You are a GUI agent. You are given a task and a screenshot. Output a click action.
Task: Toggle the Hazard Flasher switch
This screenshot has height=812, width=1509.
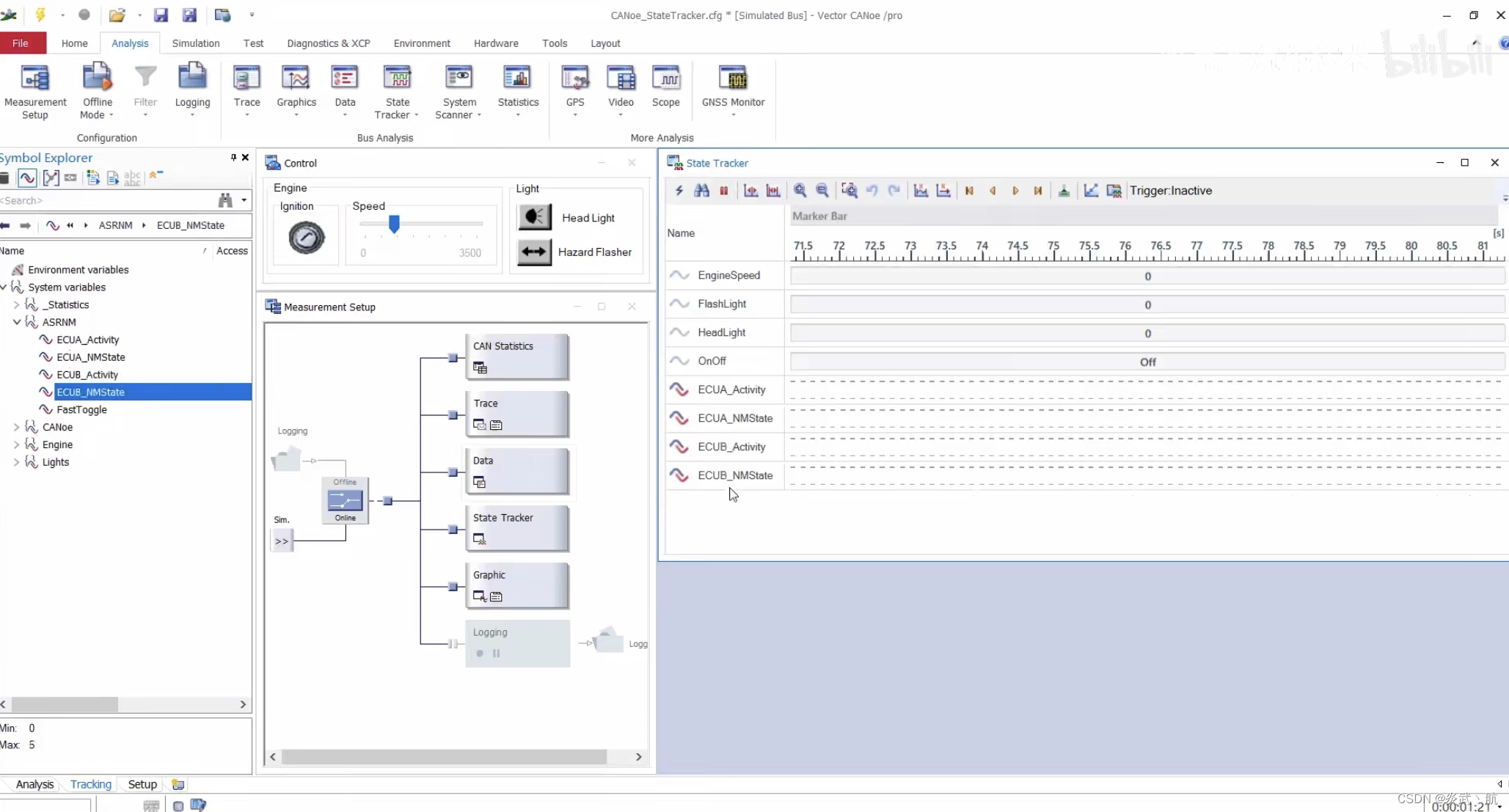[535, 252]
